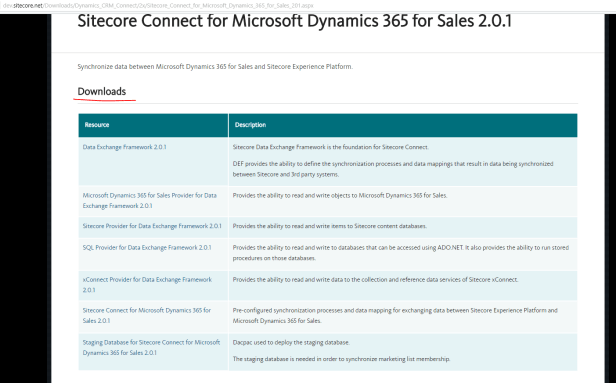Open xConnect Provider for Data Exchange Framework link

(147, 285)
